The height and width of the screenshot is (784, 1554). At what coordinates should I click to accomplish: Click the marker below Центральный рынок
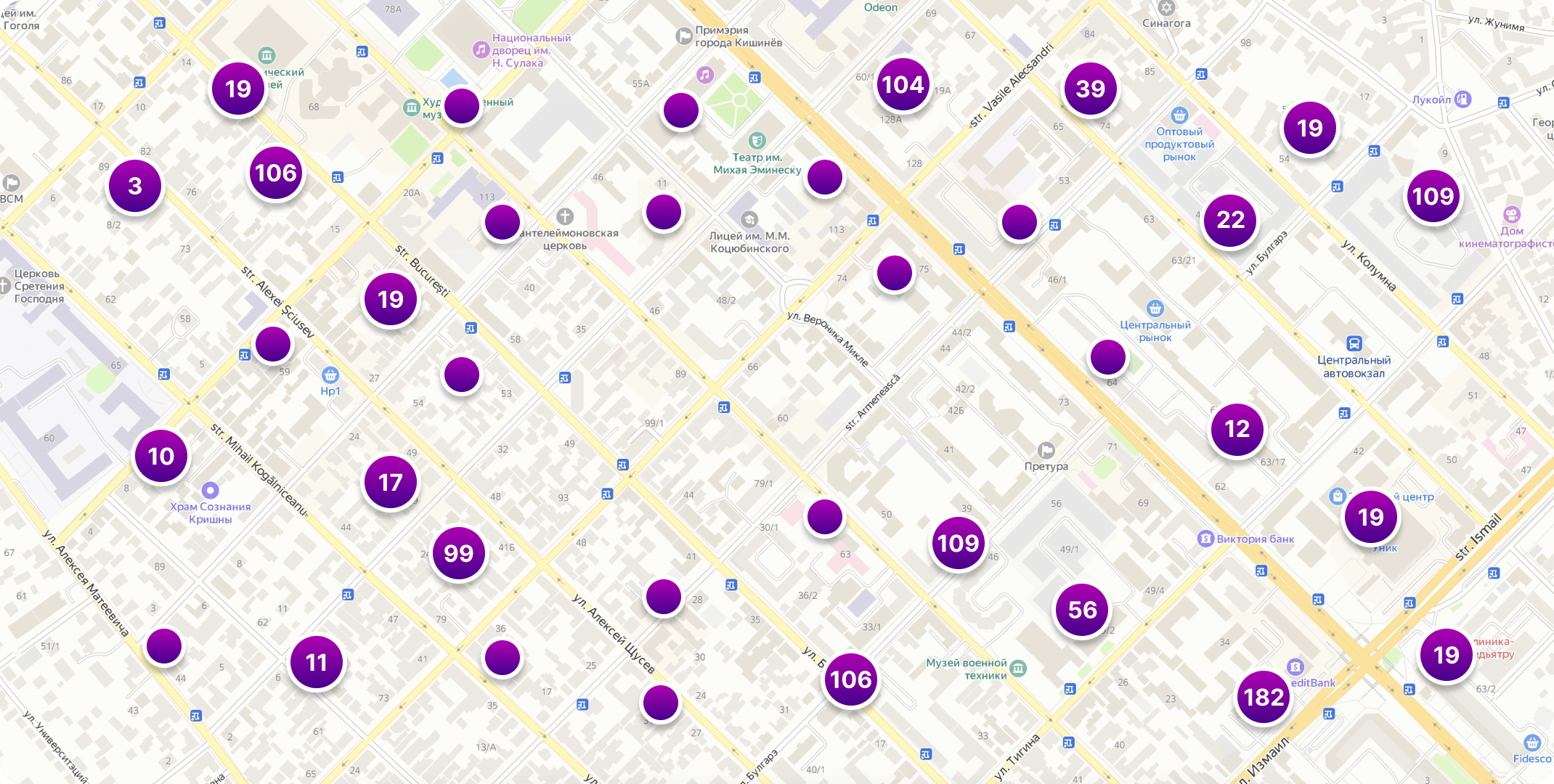(1108, 357)
